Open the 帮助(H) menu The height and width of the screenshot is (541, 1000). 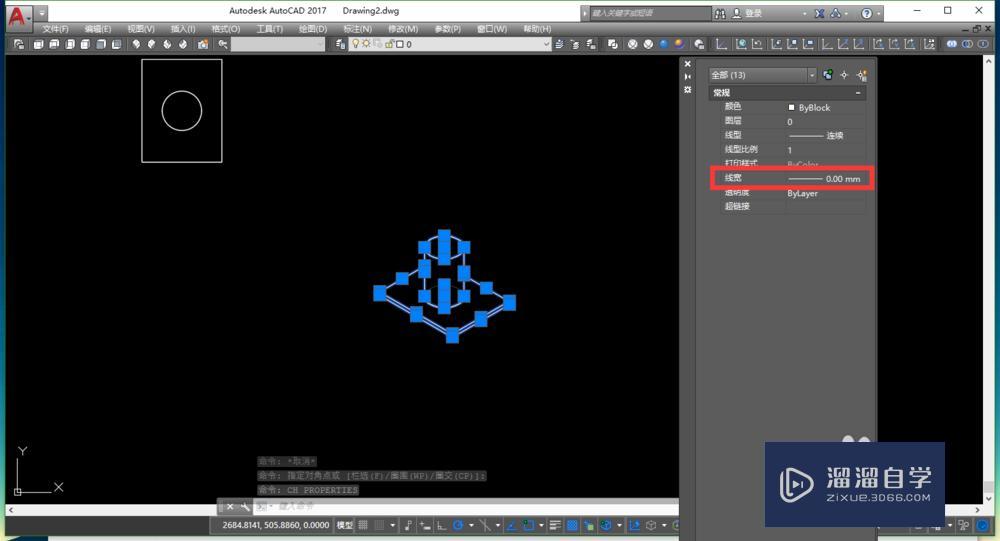point(537,29)
